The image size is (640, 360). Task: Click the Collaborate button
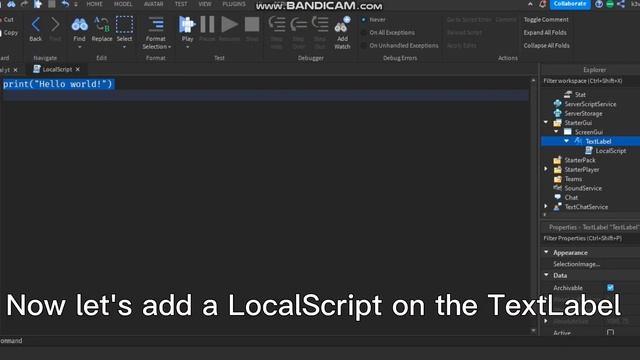pyautogui.click(x=570, y=4)
